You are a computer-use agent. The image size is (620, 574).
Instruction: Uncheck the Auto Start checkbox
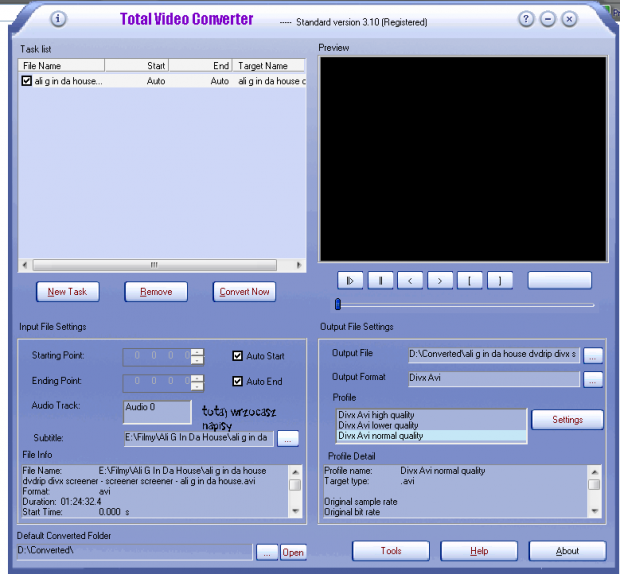[x=238, y=356]
